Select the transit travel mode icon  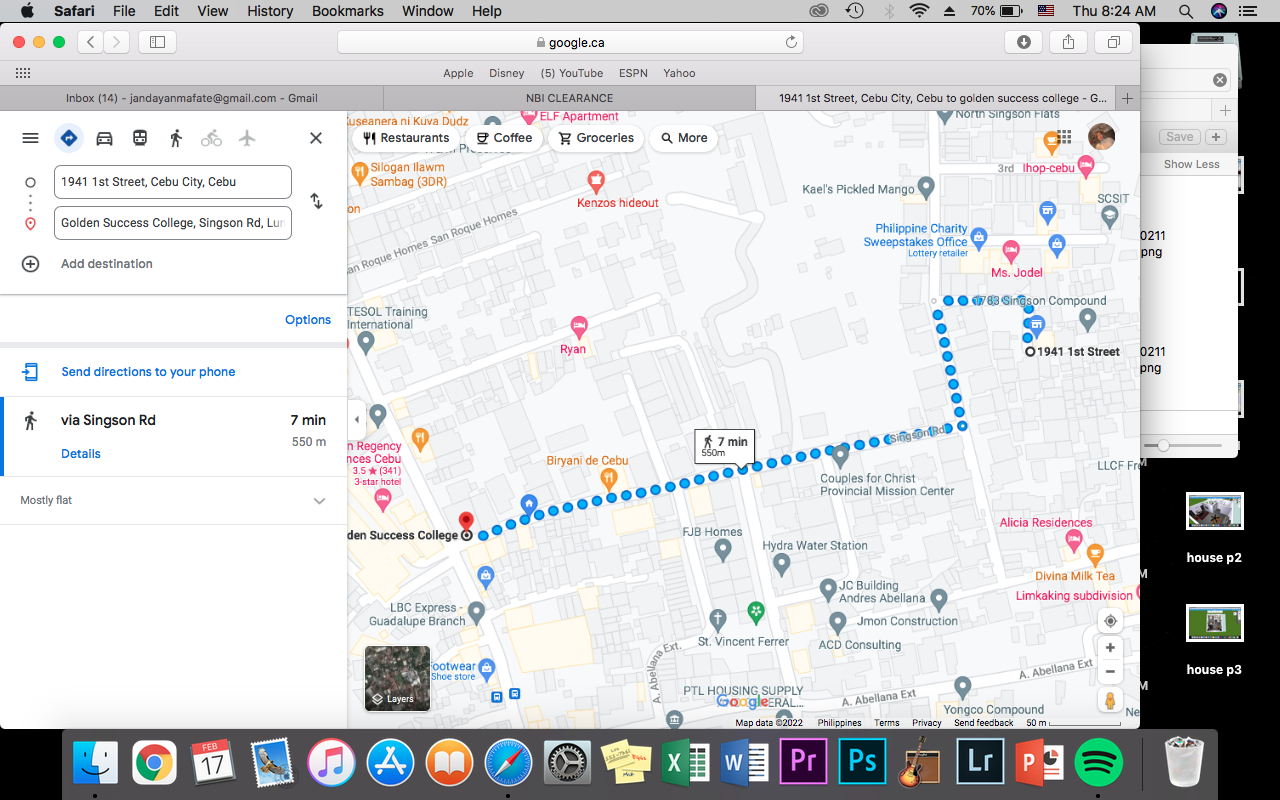140,138
